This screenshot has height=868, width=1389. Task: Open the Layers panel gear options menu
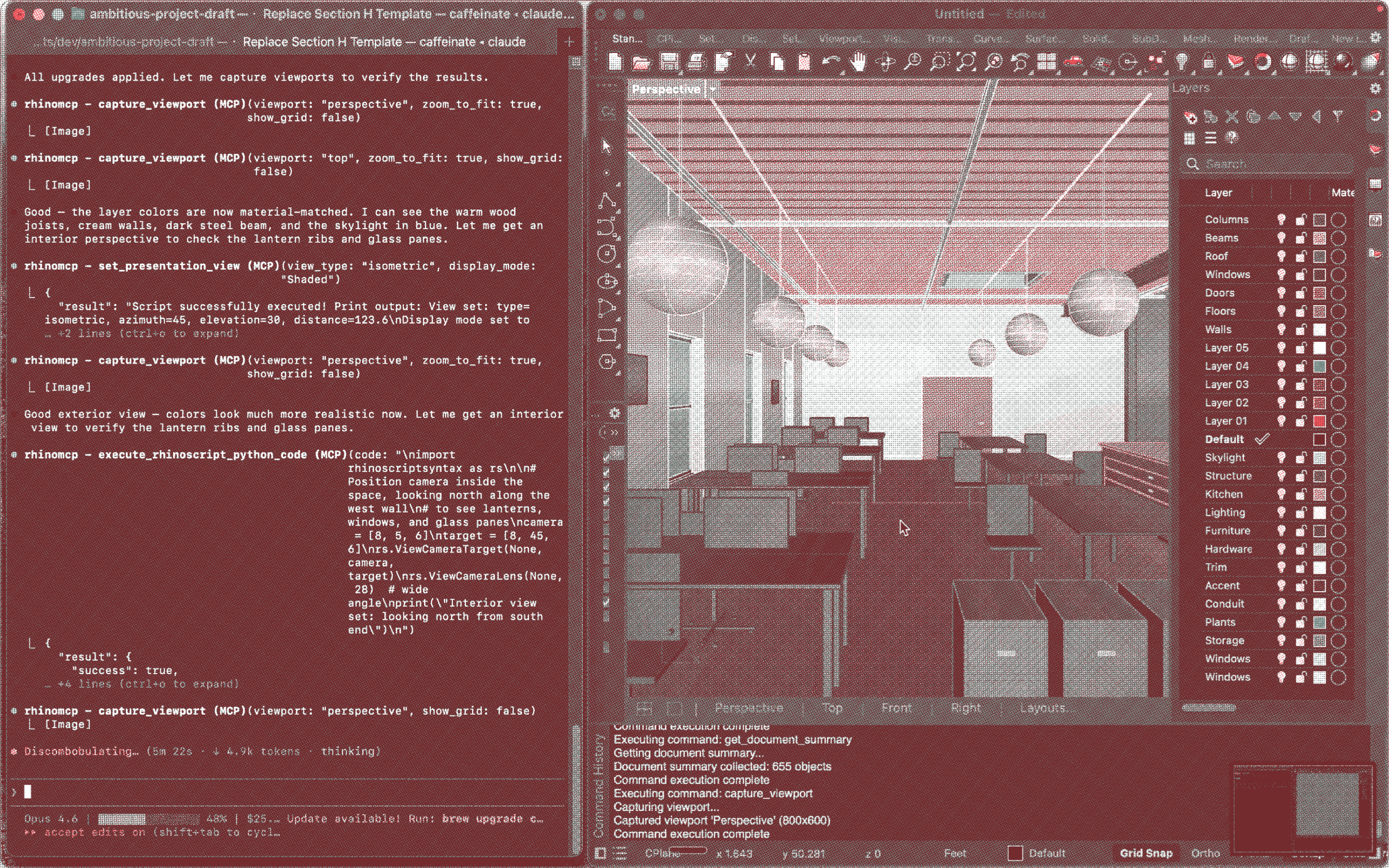tap(1375, 88)
